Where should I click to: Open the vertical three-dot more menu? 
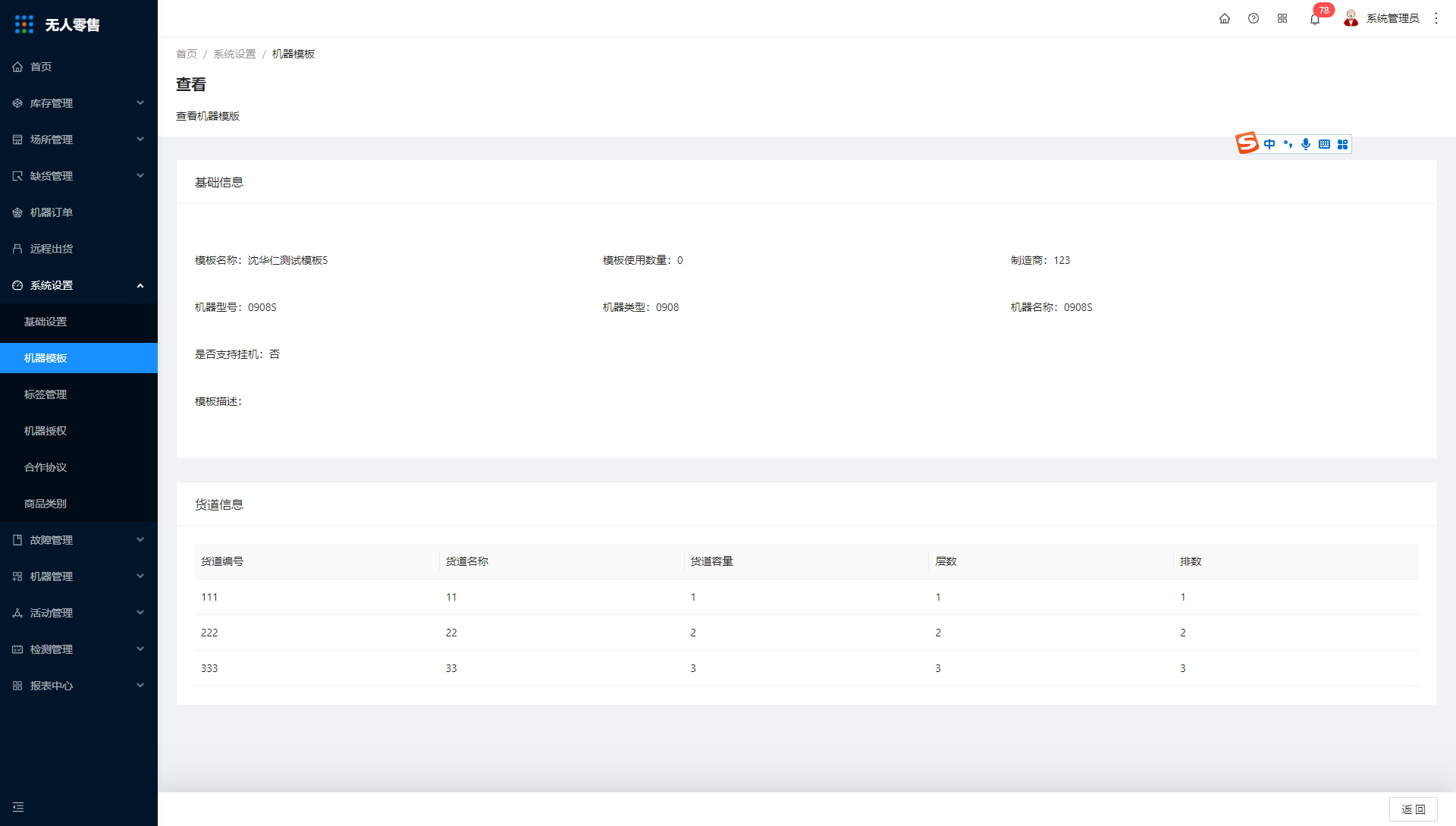(1436, 18)
